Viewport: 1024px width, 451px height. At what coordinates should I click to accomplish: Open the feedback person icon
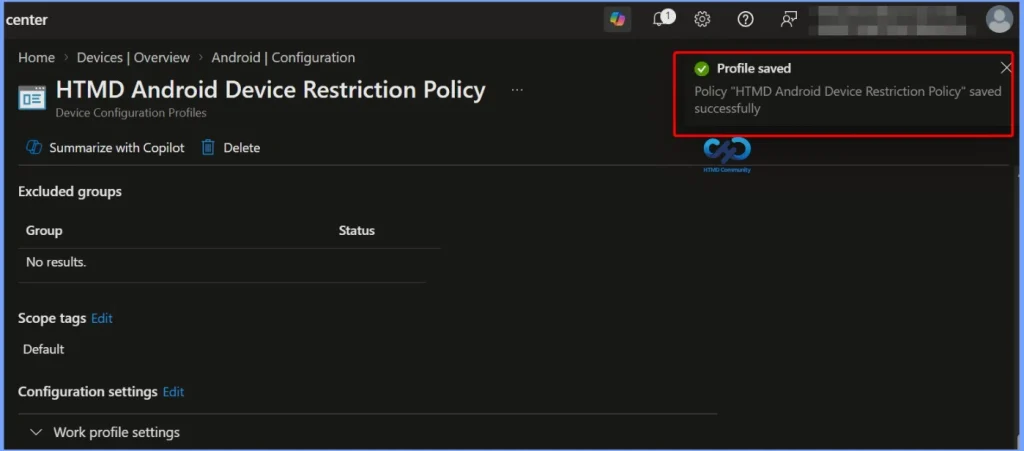click(789, 20)
